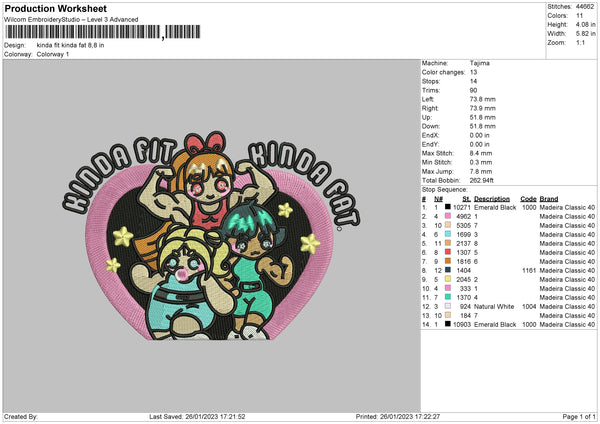The image size is (600, 424).
Task: Select the pink swatch in stop row 2
Action: pyautogui.click(x=447, y=216)
